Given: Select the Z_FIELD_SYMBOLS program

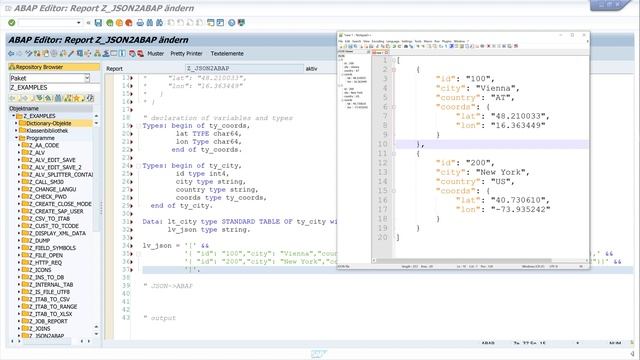Looking at the screenshot, I should point(52,248).
